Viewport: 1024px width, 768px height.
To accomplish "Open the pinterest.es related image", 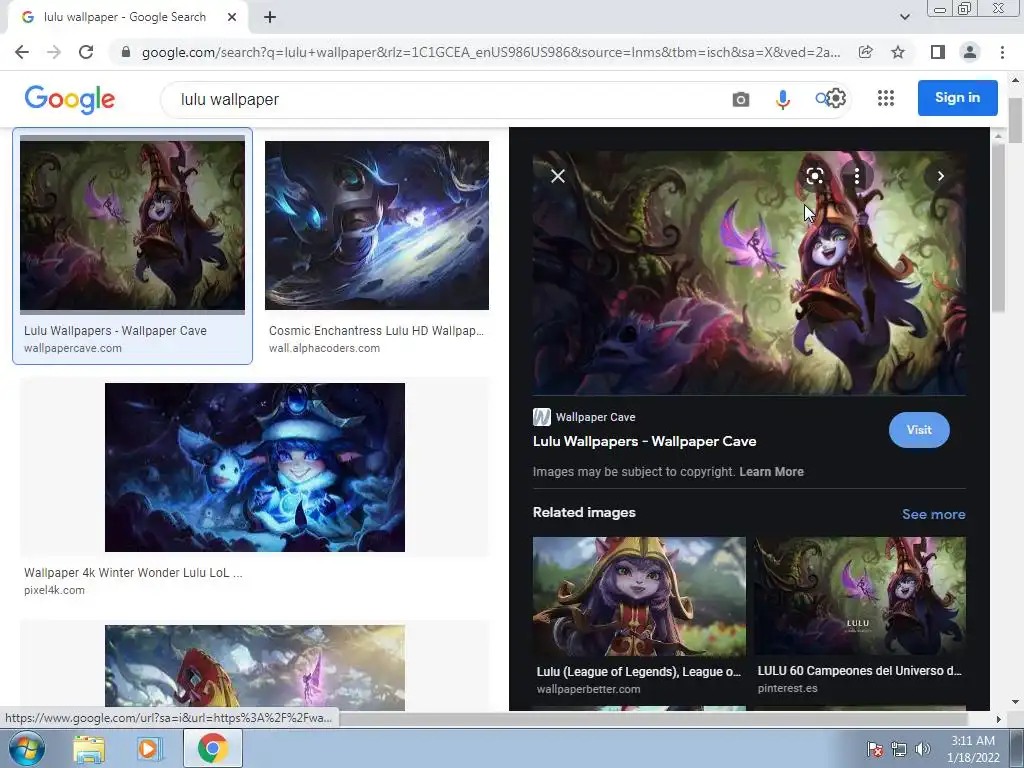I will coord(860,596).
